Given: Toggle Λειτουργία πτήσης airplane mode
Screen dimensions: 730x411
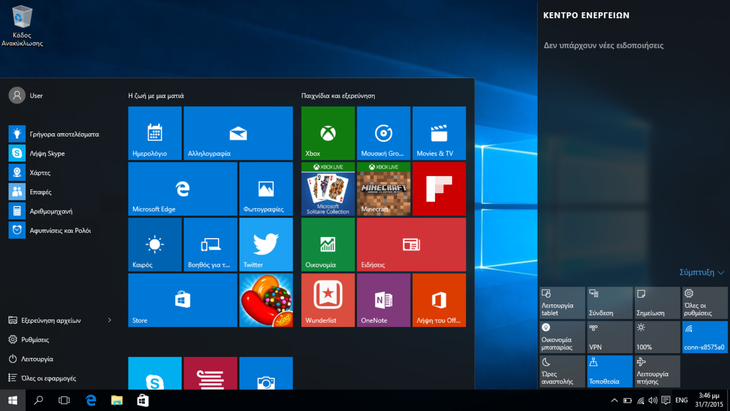Looking at the screenshot, I should tap(657, 371).
